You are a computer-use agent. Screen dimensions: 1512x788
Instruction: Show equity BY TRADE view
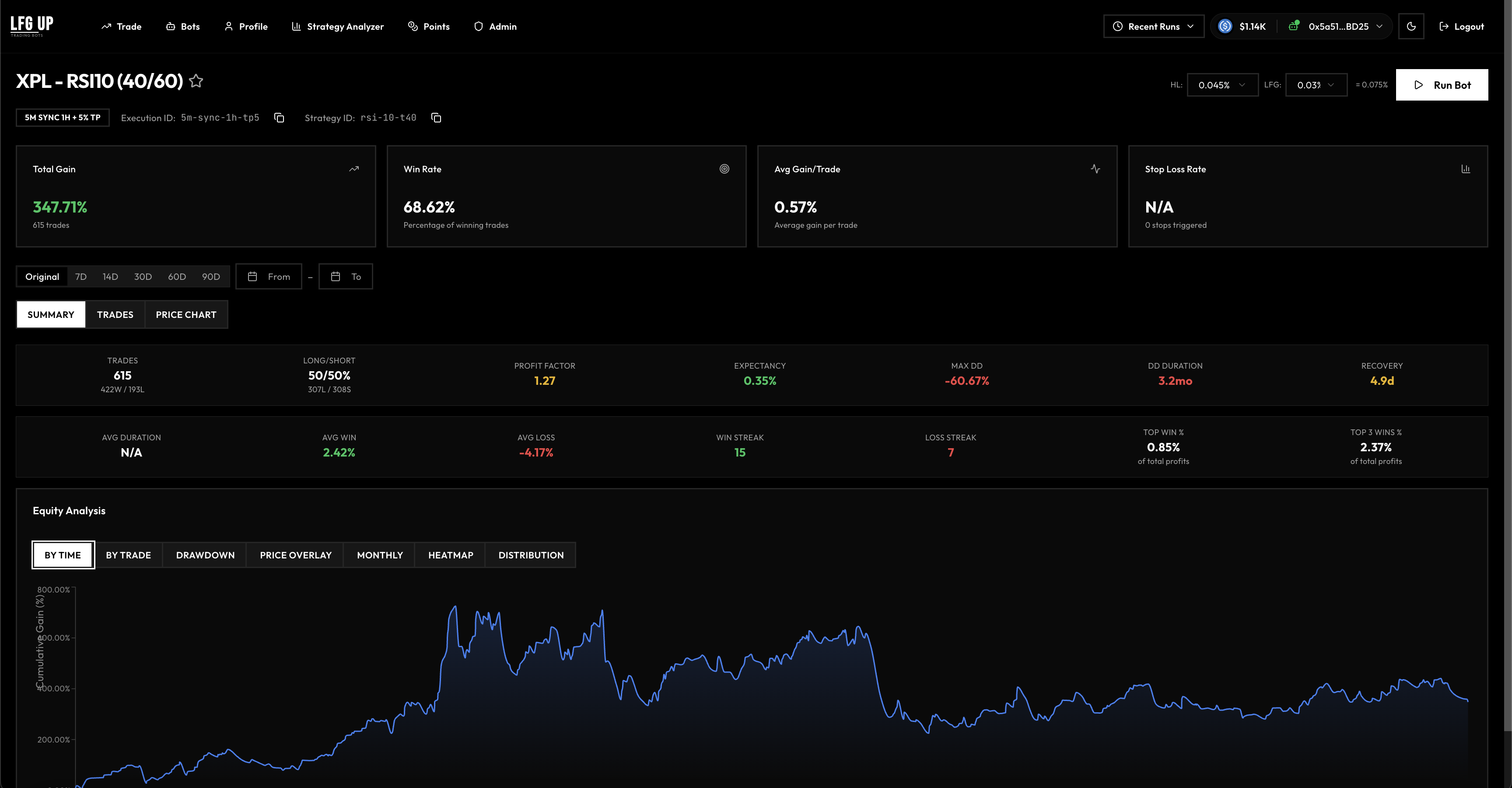tap(129, 555)
